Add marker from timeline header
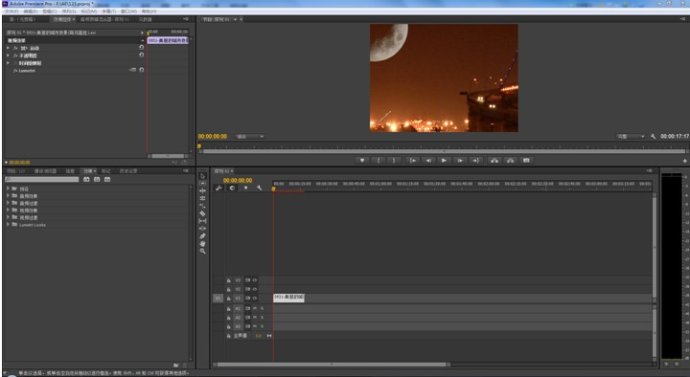 [246, 188]
